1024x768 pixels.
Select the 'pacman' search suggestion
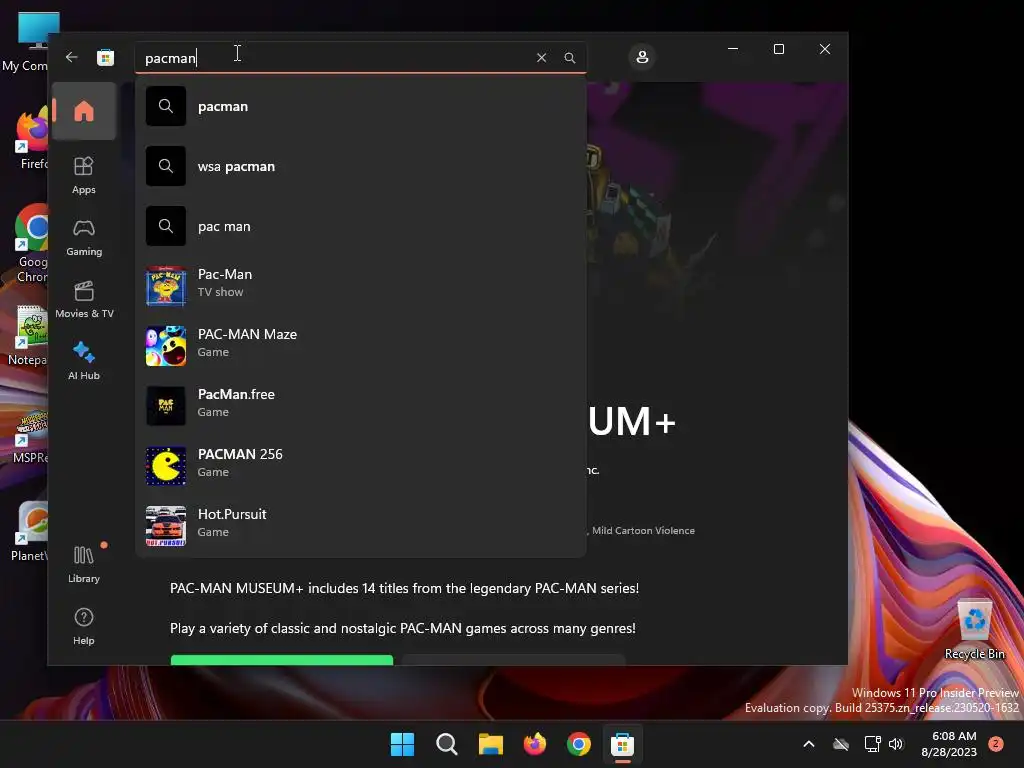(x=360, y=106)
